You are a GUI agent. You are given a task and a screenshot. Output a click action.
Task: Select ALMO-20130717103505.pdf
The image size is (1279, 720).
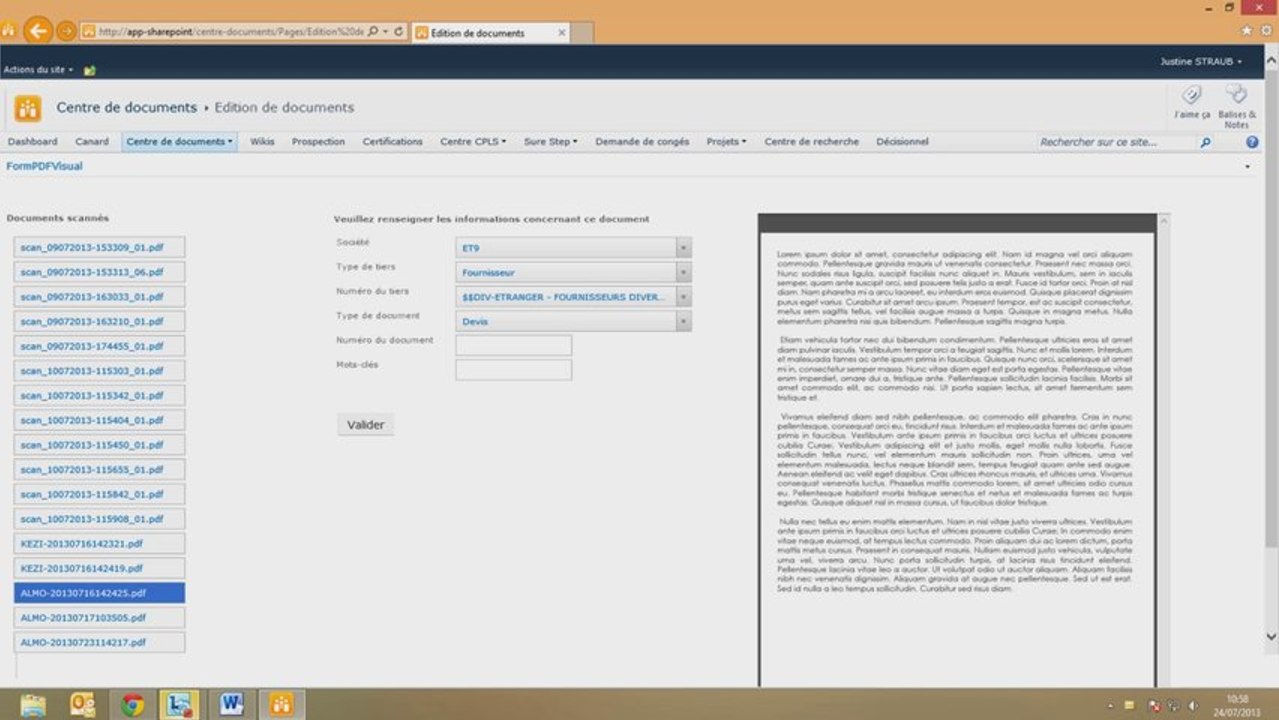click(x=99, y=618)
